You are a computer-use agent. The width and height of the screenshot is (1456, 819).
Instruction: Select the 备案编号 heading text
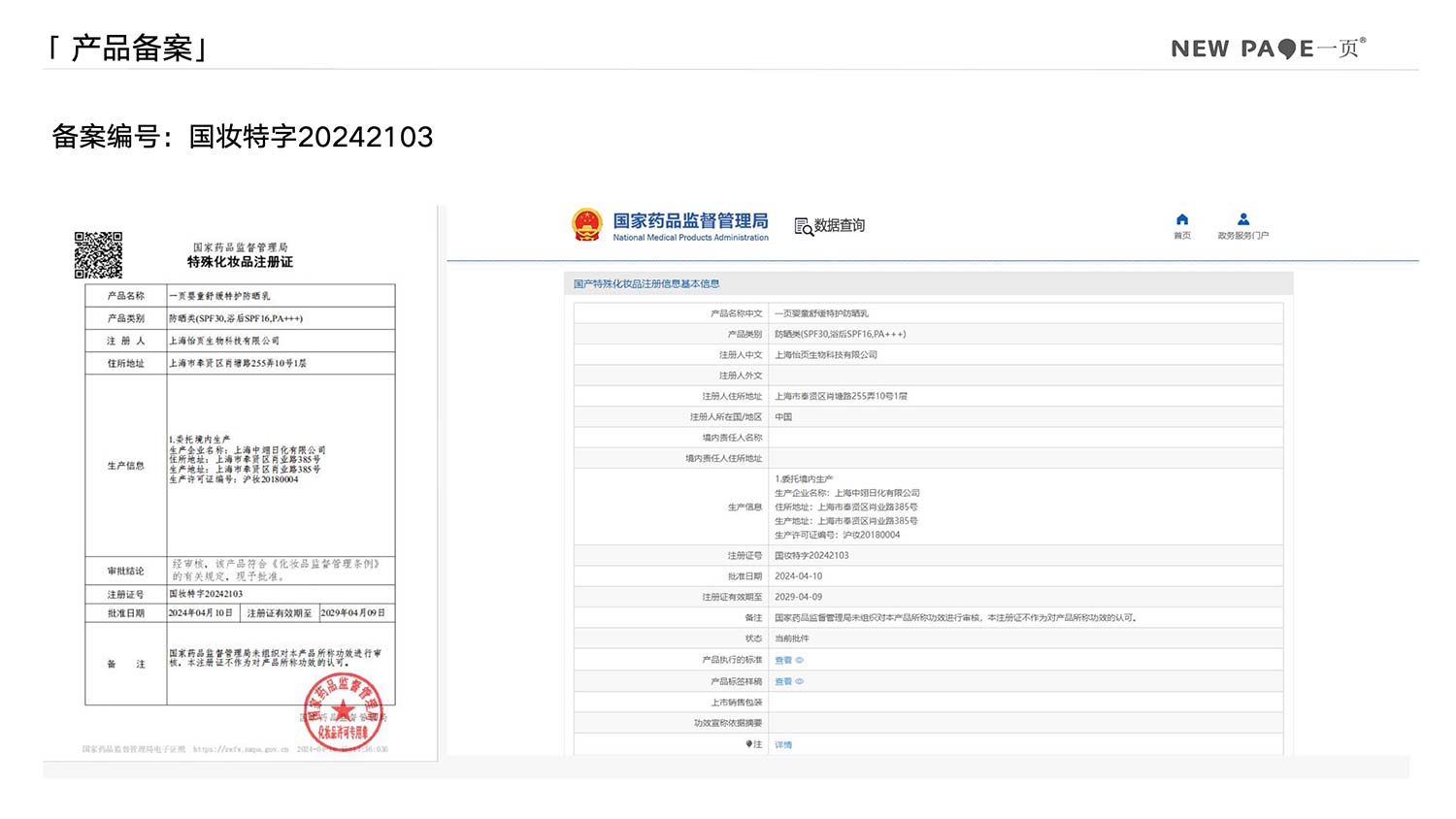243,137
